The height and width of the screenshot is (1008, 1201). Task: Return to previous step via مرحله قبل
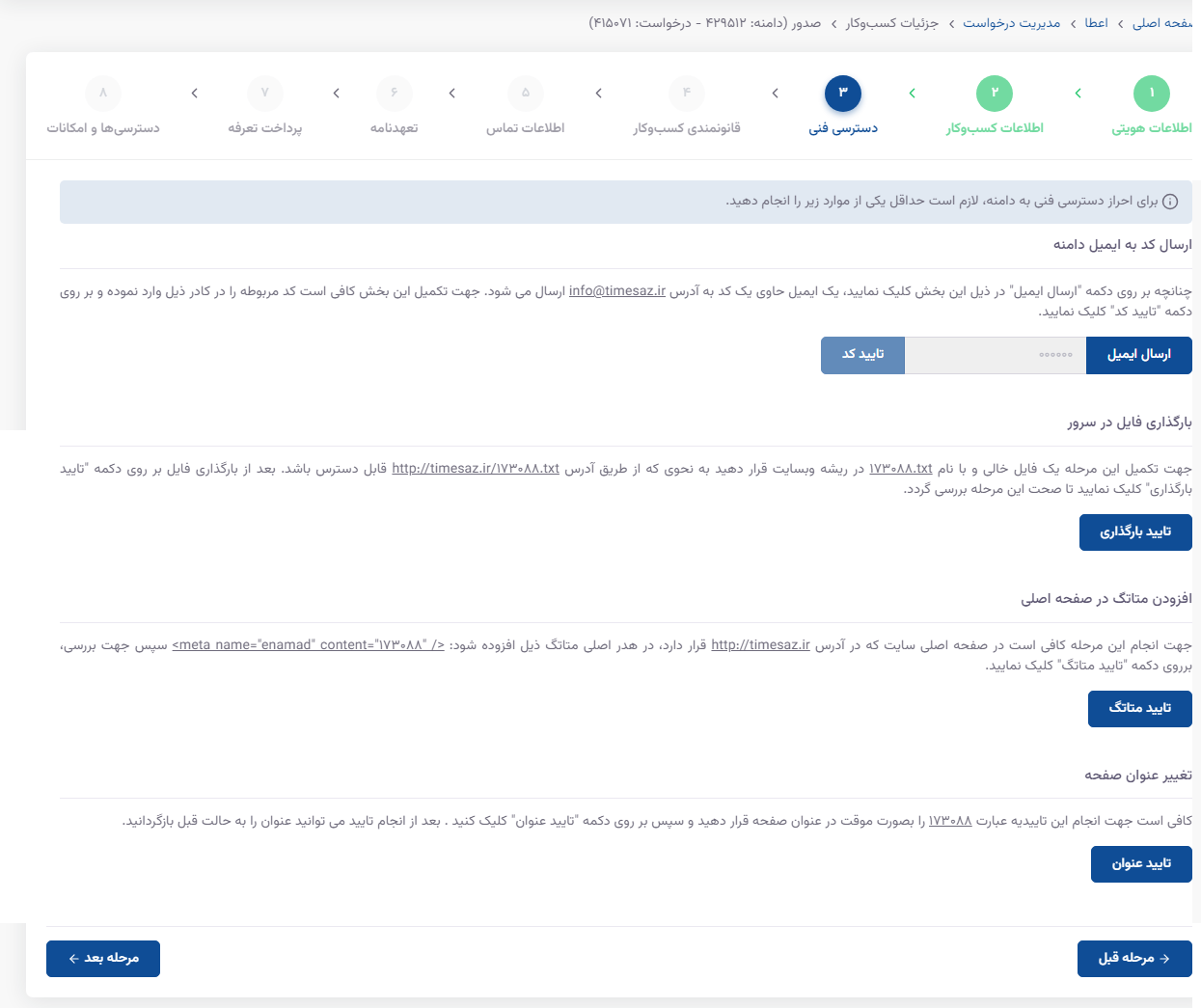click(x=1134, y=959)
